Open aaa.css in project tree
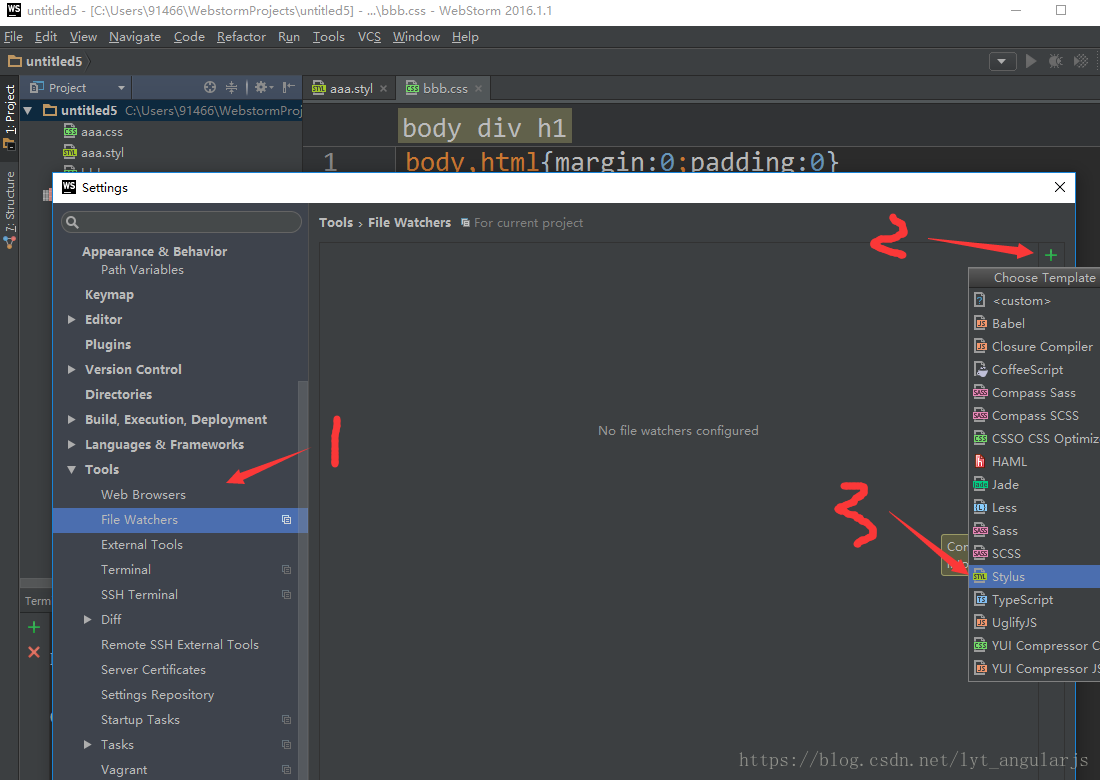The height and width of the screenshot is (780, 1100). coord(93,131)
